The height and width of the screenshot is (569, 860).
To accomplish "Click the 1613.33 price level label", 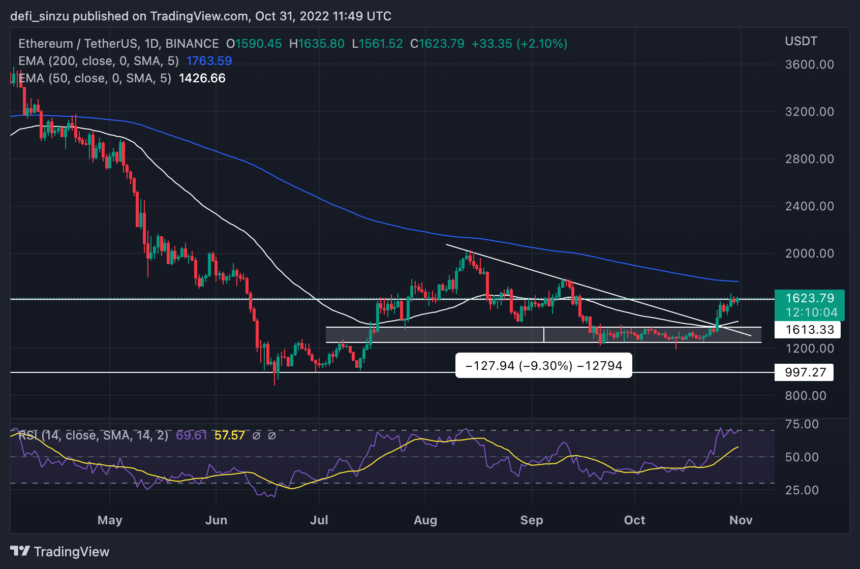I will click(807, 329).
